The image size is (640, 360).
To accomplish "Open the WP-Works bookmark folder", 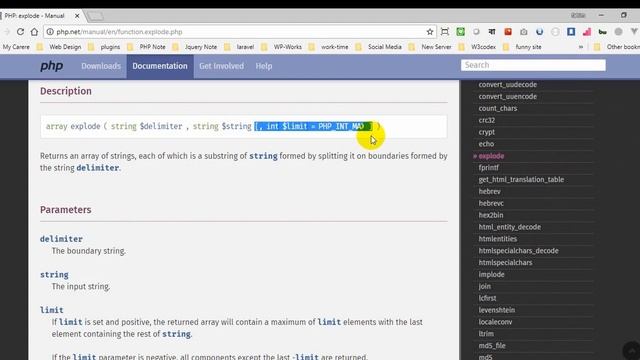I will coord(282,47).
